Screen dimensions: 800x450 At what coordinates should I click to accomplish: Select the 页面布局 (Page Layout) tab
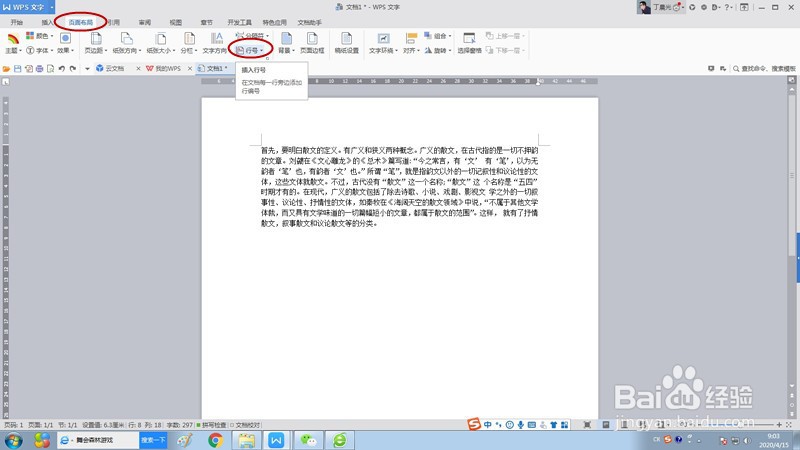[x=81, y=22]
